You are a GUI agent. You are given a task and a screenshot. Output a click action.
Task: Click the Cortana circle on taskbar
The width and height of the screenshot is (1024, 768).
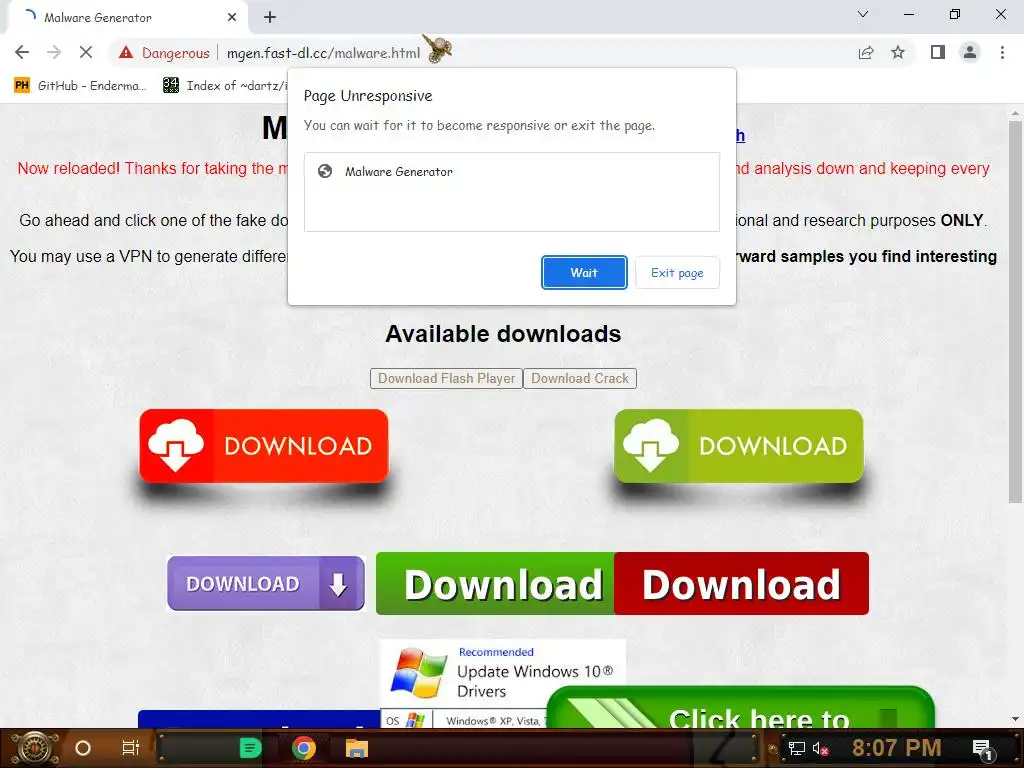[x=83, y=748]
